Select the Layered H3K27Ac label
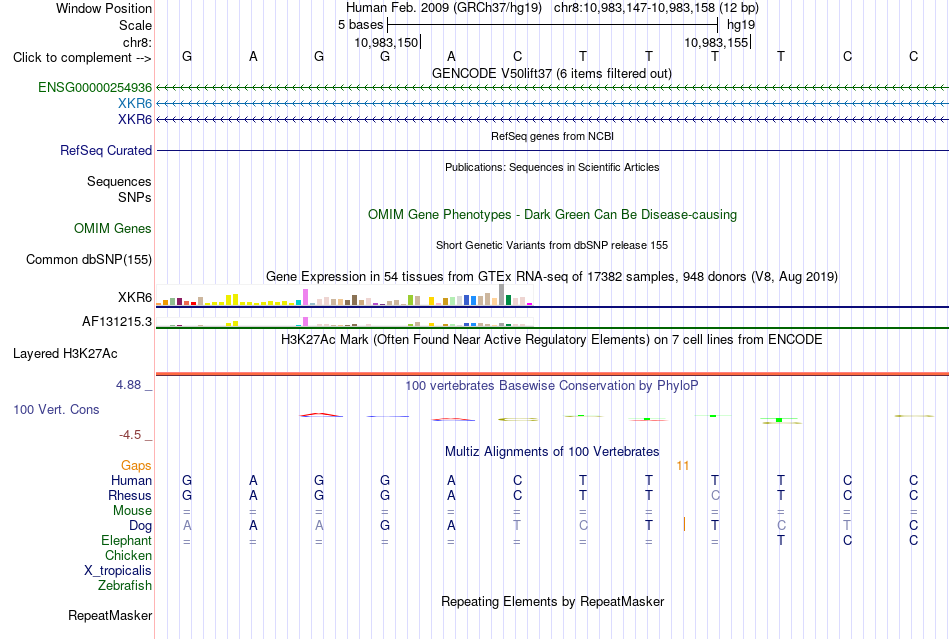Viewport: 950px width, 639px height. click(x=65, y=353)
